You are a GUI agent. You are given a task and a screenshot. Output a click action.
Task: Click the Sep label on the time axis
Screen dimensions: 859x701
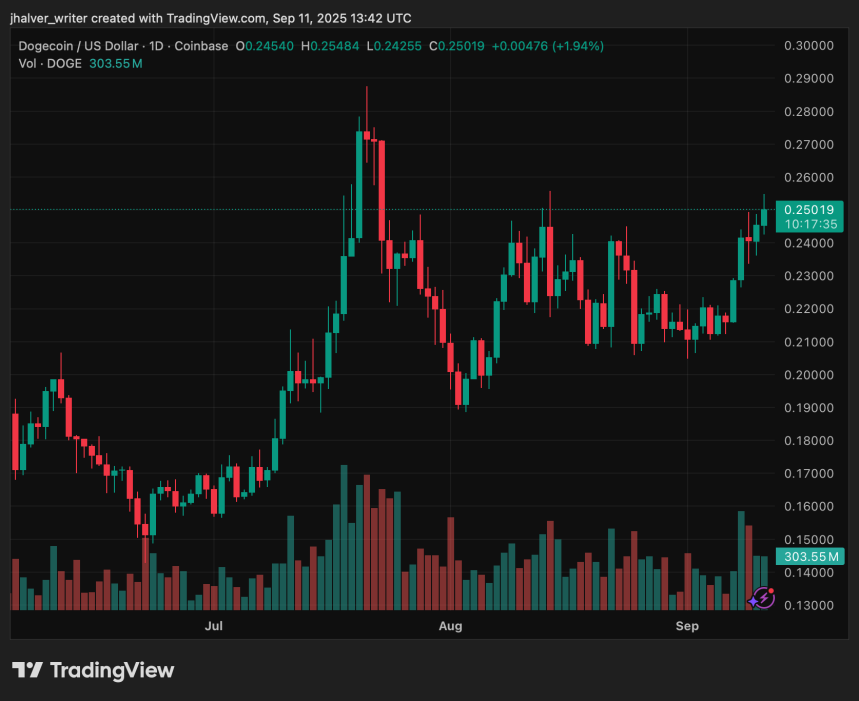coord(687,626)
